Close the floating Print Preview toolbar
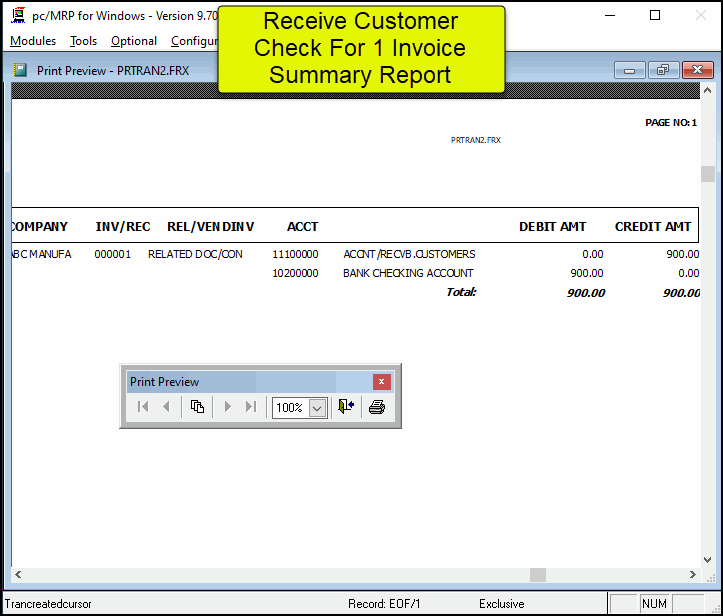The height and width of the screenshot is (616, 723). [381, 382]
